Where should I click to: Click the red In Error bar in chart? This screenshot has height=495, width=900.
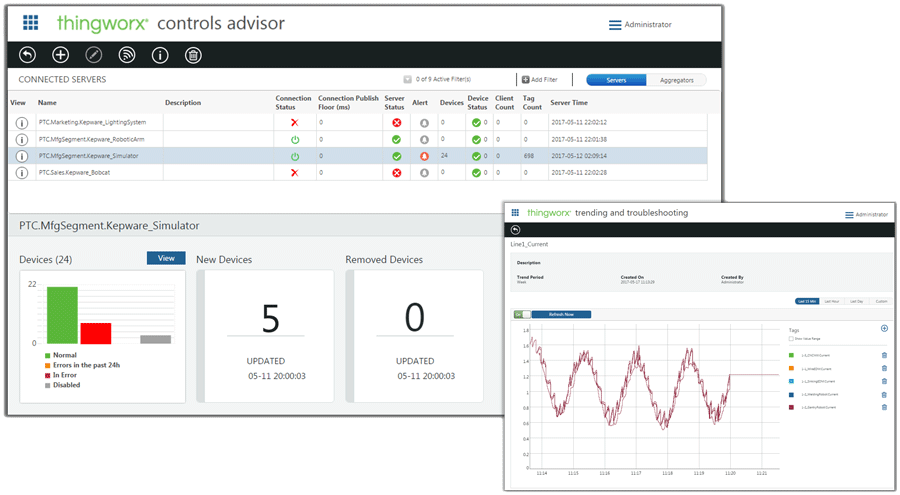click(x=96, y=333)
